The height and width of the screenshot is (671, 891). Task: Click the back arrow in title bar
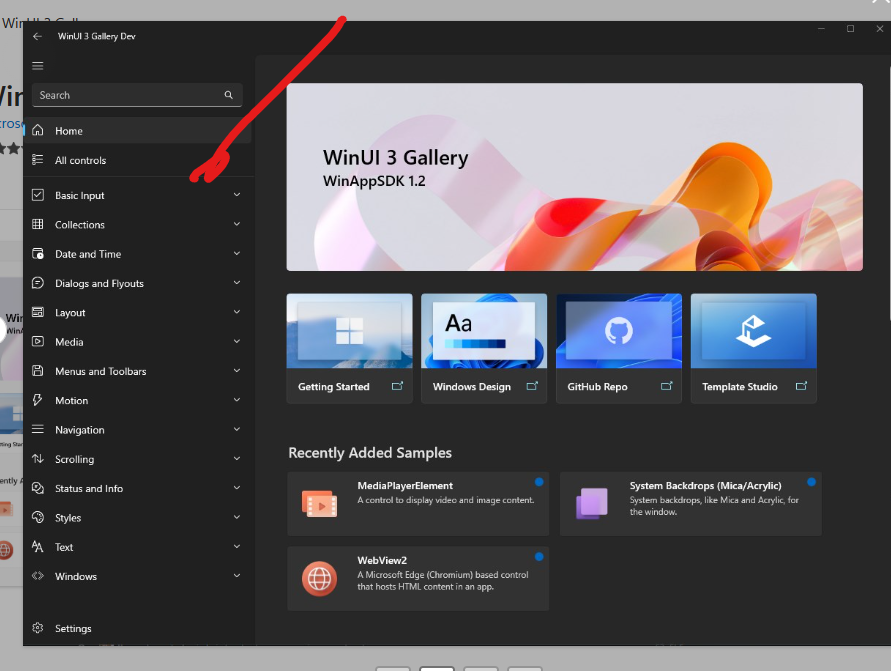pyautogui.click(x=38, y=36)
